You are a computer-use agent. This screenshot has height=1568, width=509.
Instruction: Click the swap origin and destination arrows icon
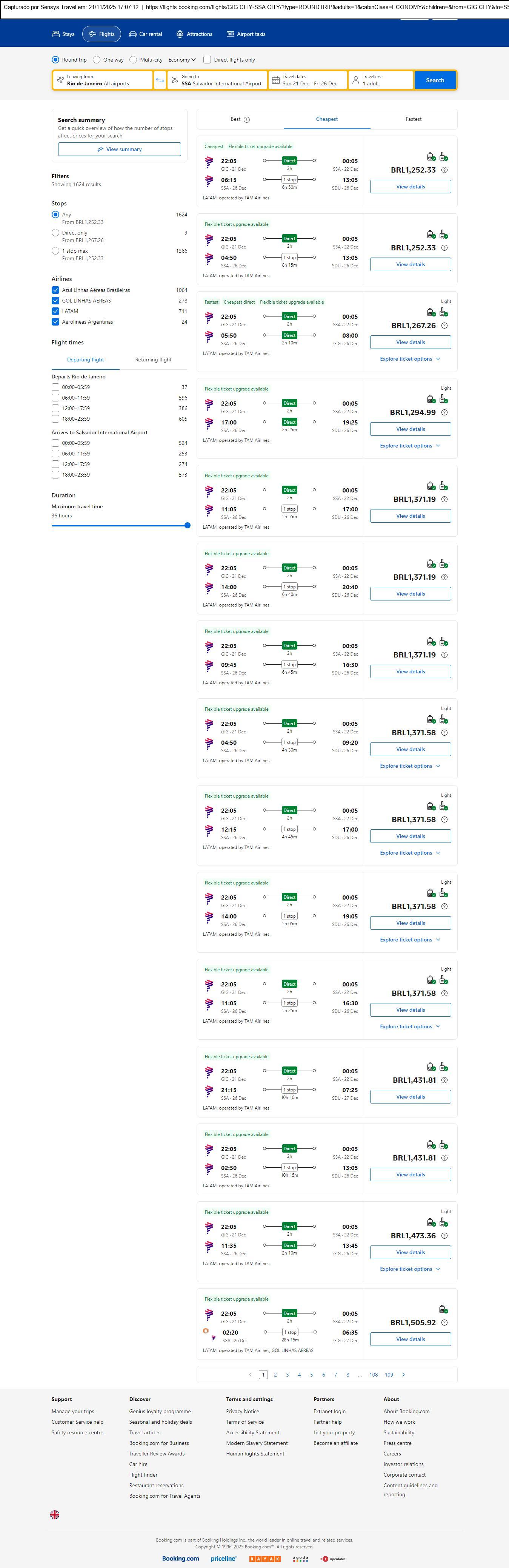pos(160,80)
